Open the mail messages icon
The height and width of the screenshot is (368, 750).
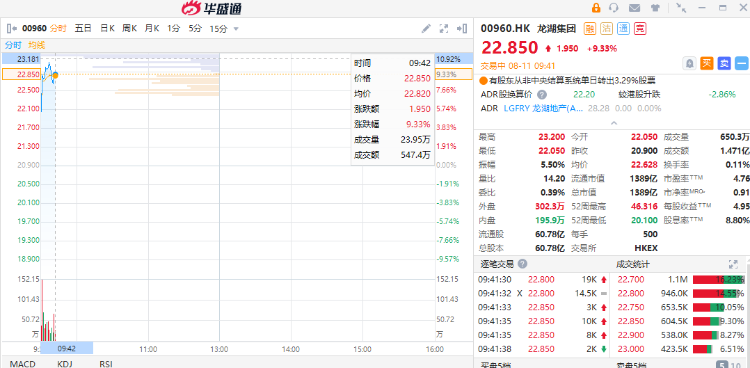click(634, 8)
